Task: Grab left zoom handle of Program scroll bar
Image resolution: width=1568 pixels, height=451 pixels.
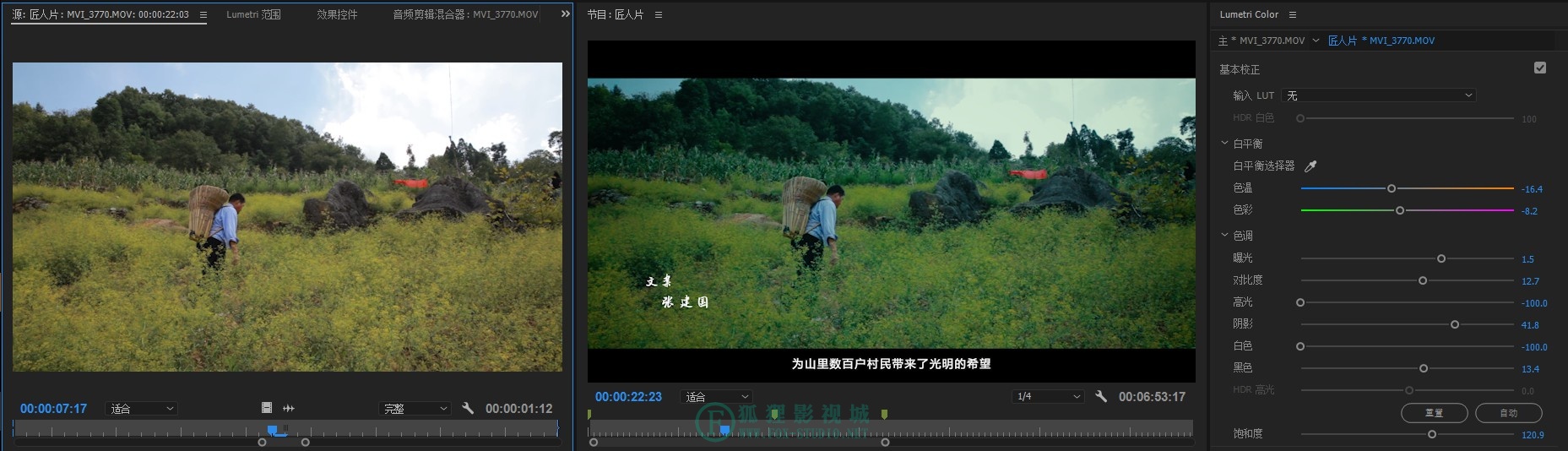Action: pos(594,442)
